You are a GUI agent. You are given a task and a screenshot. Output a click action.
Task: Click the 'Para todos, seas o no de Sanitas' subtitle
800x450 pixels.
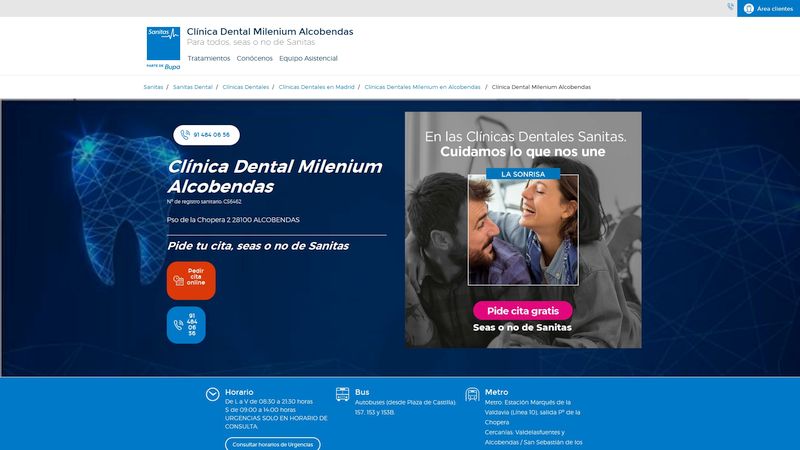click(251, 42)
